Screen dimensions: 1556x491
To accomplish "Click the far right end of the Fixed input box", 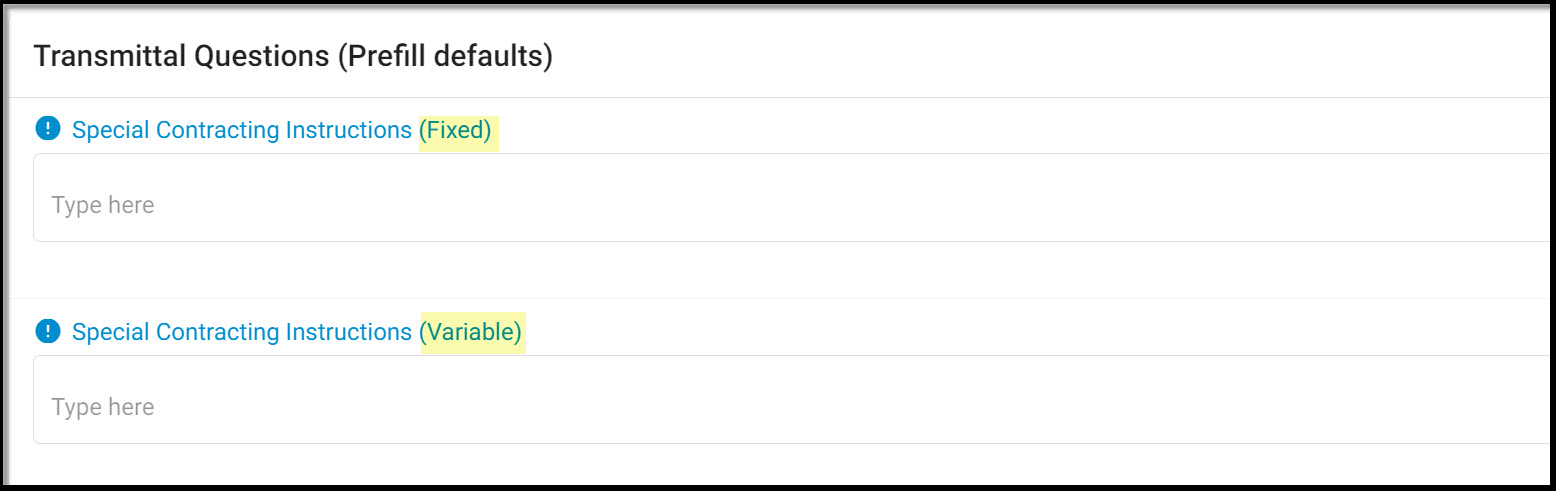I will point(1538,197).
